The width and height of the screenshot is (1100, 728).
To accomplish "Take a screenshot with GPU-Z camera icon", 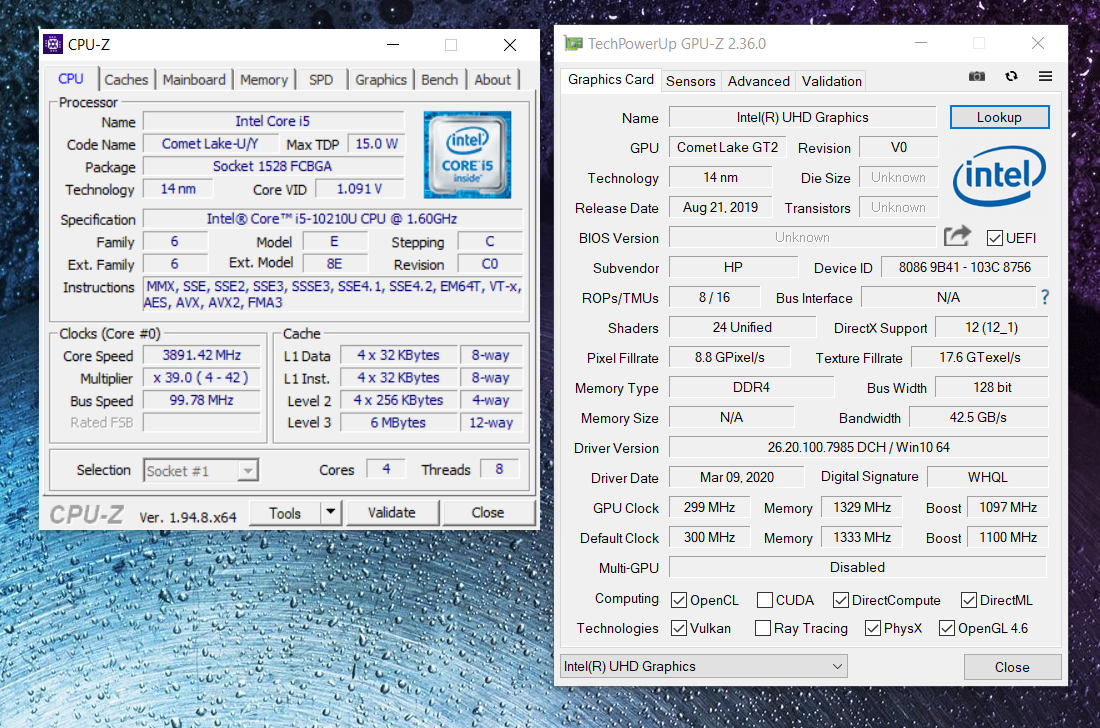I will pos(977,77).
